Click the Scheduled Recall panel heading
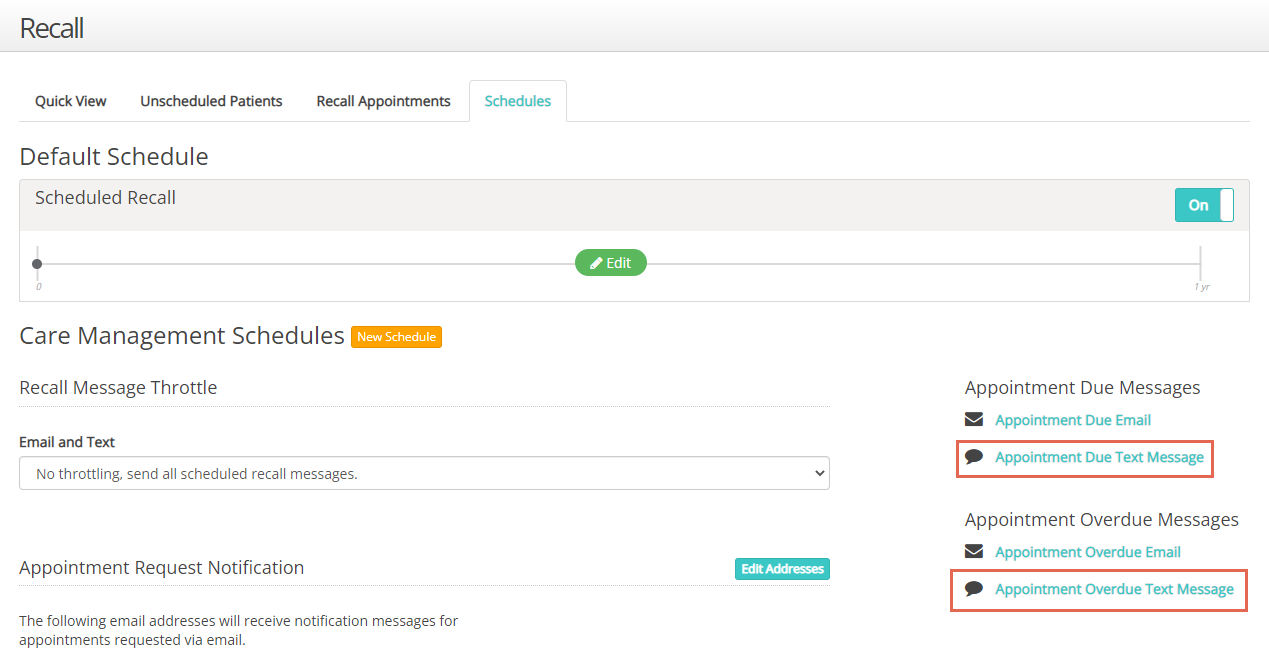 (105, 198)
